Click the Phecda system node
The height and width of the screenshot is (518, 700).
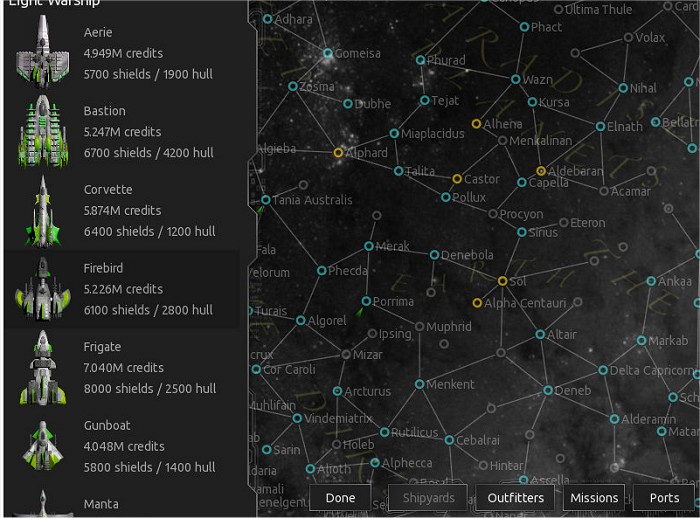[321, 270]
